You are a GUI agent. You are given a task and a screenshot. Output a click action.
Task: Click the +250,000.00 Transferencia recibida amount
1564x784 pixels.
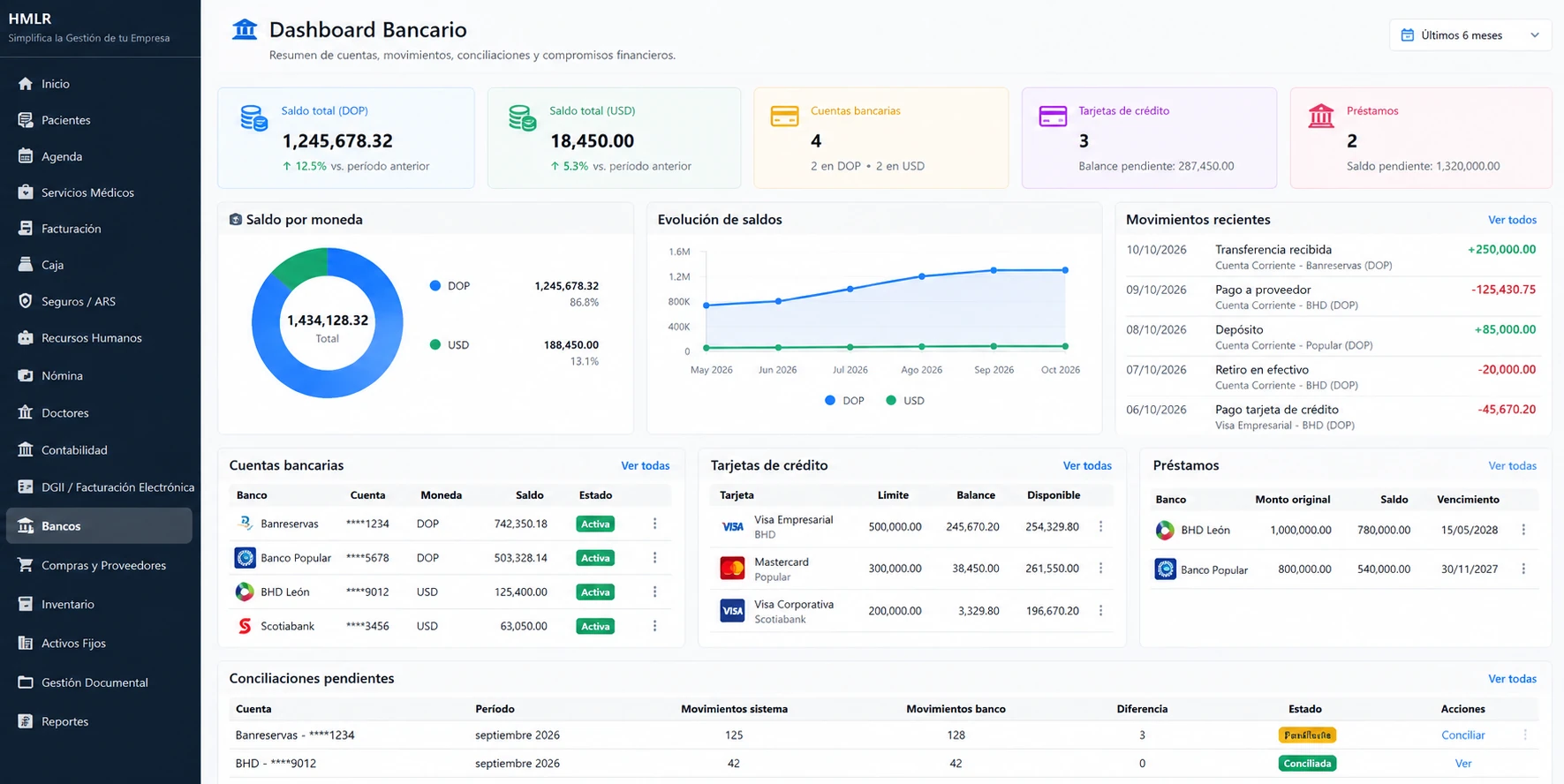(x=1501, y=250)
